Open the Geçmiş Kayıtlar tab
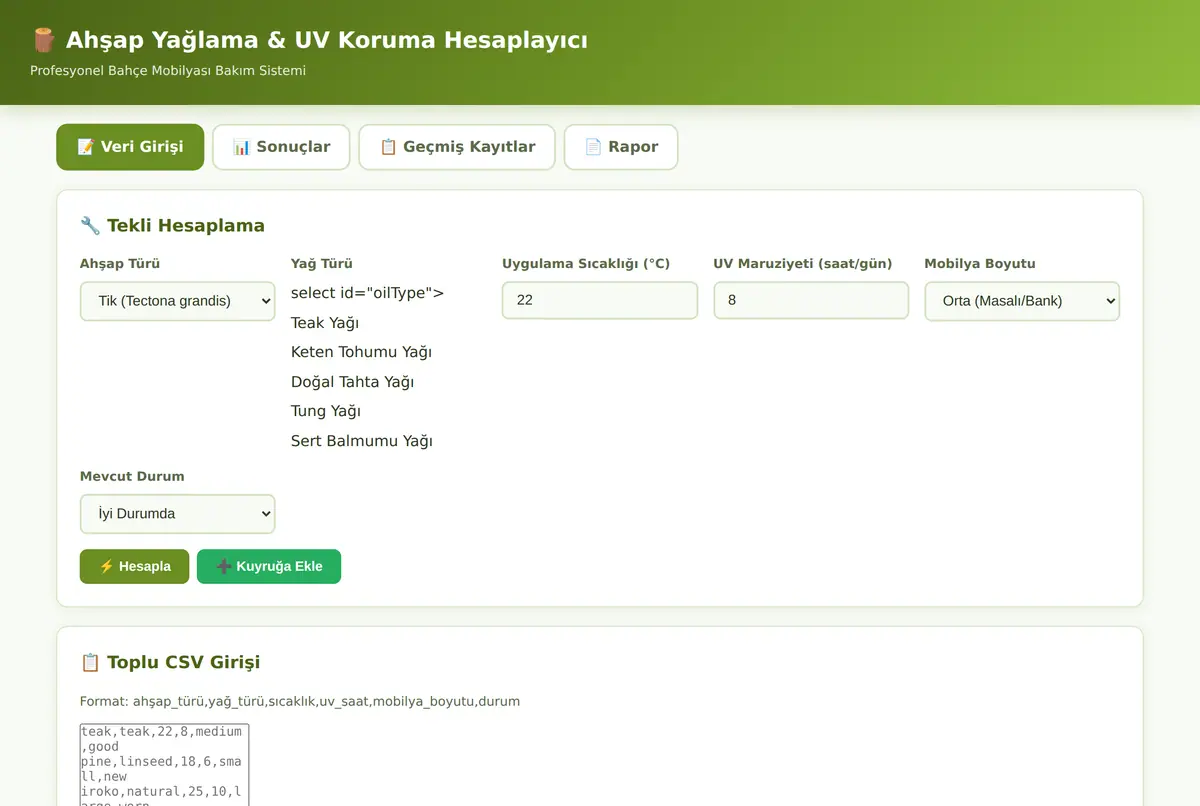This screenshot has width=1200, height=806. pos(457,147)
